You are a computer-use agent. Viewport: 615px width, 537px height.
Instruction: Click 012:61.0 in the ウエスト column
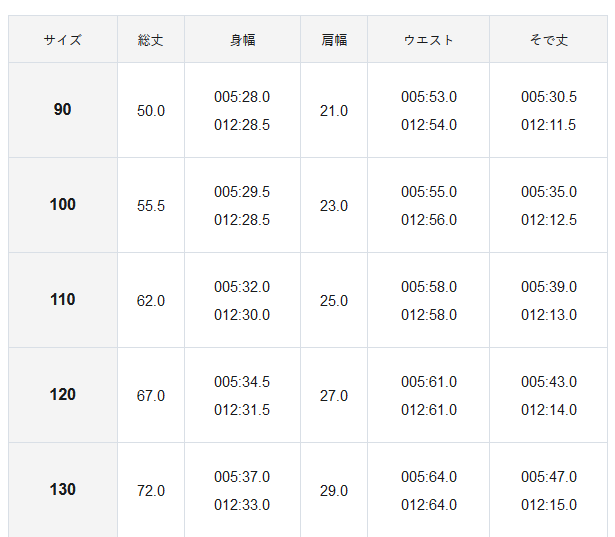(429, 410)
